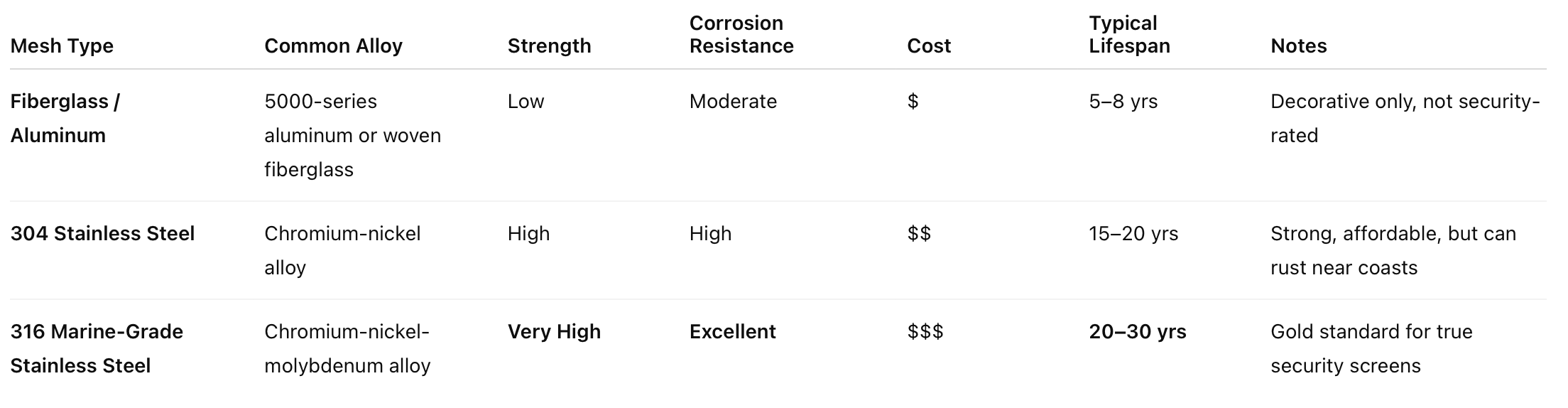
Task: Click the Strength column header
Action: (x=549, y=46)
